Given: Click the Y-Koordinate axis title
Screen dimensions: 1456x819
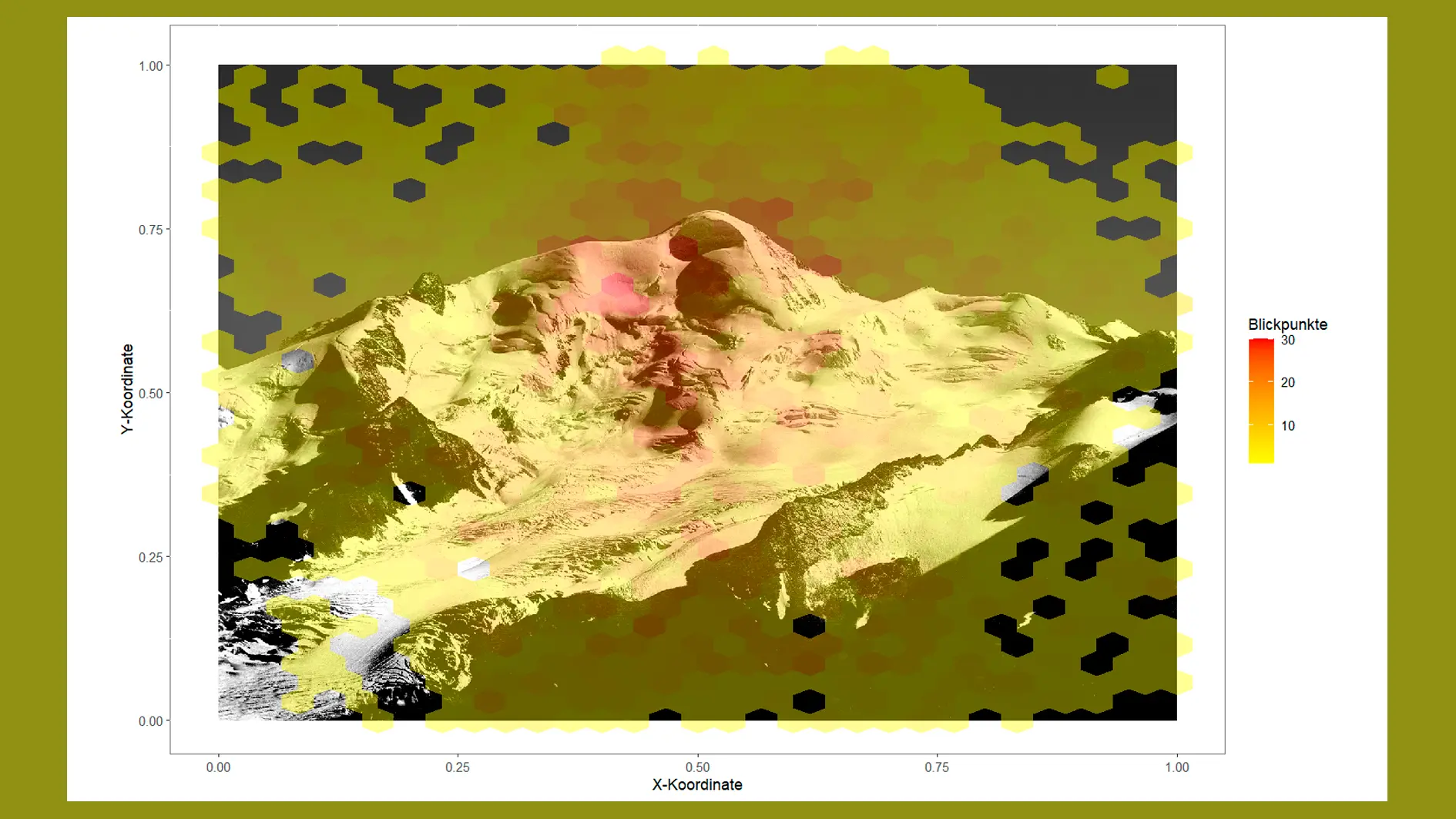Looking at the screenshot, I should (127, 389).
